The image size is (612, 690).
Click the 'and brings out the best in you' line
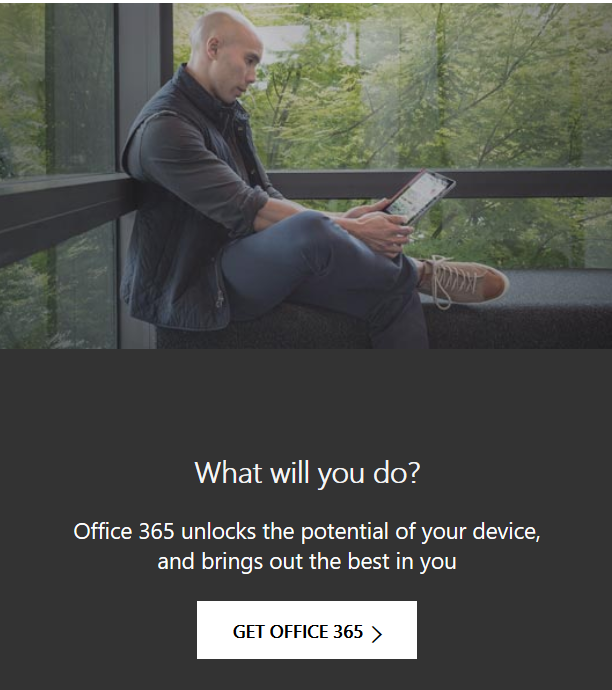tap(307, 562)
